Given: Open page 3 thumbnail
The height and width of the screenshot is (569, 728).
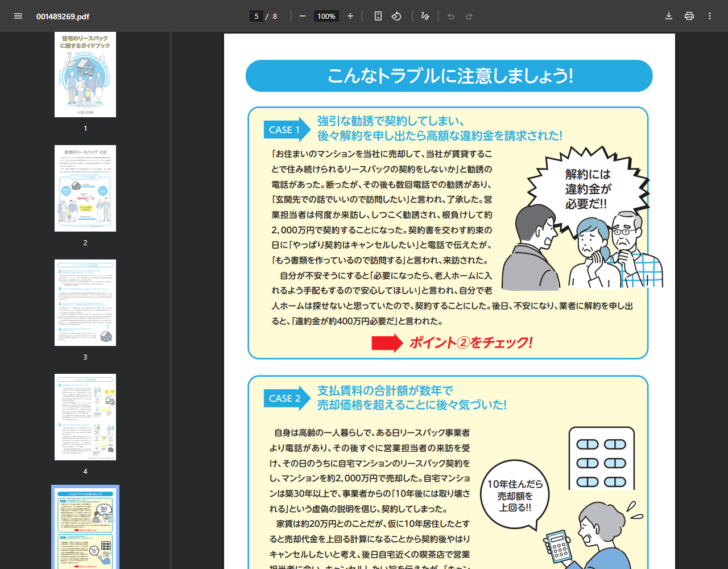Looking at the screenshot, I should 85,303.
